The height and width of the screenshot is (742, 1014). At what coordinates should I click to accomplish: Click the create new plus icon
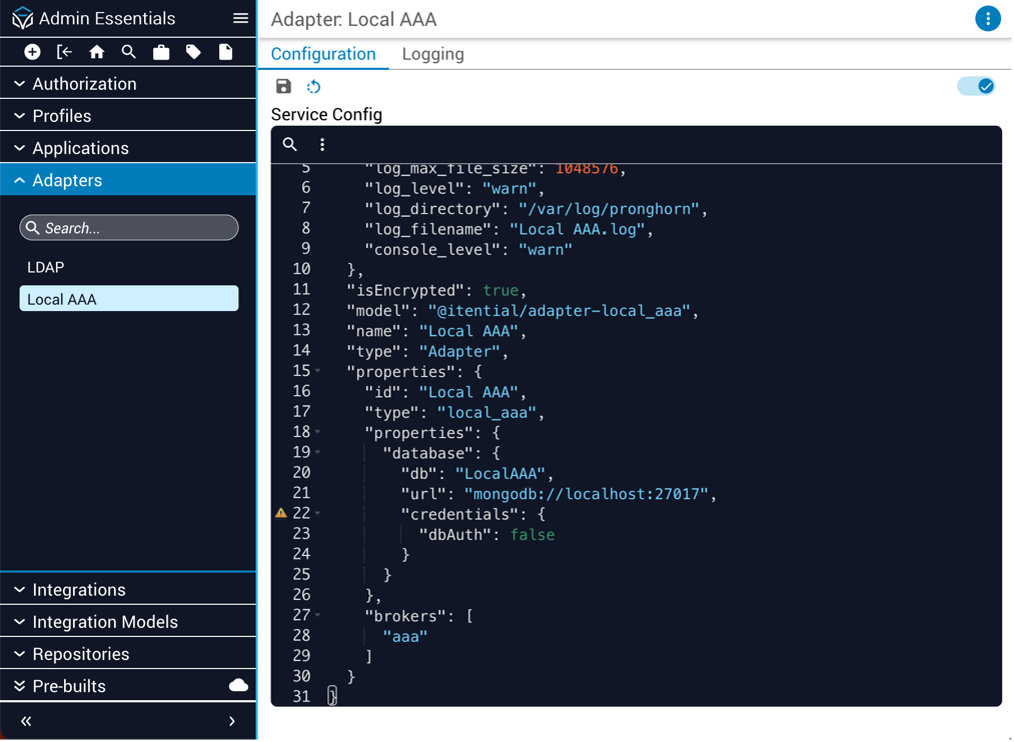tap(32, 52)
